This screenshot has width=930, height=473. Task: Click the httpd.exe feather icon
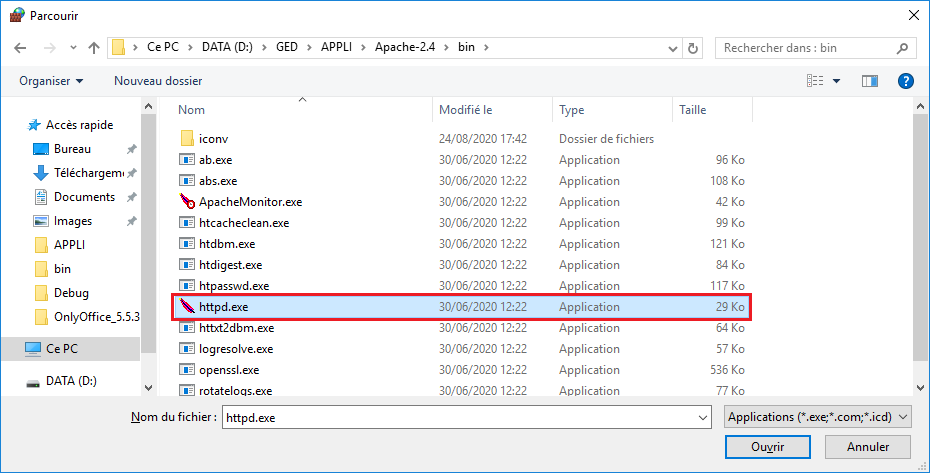[187, 307]
